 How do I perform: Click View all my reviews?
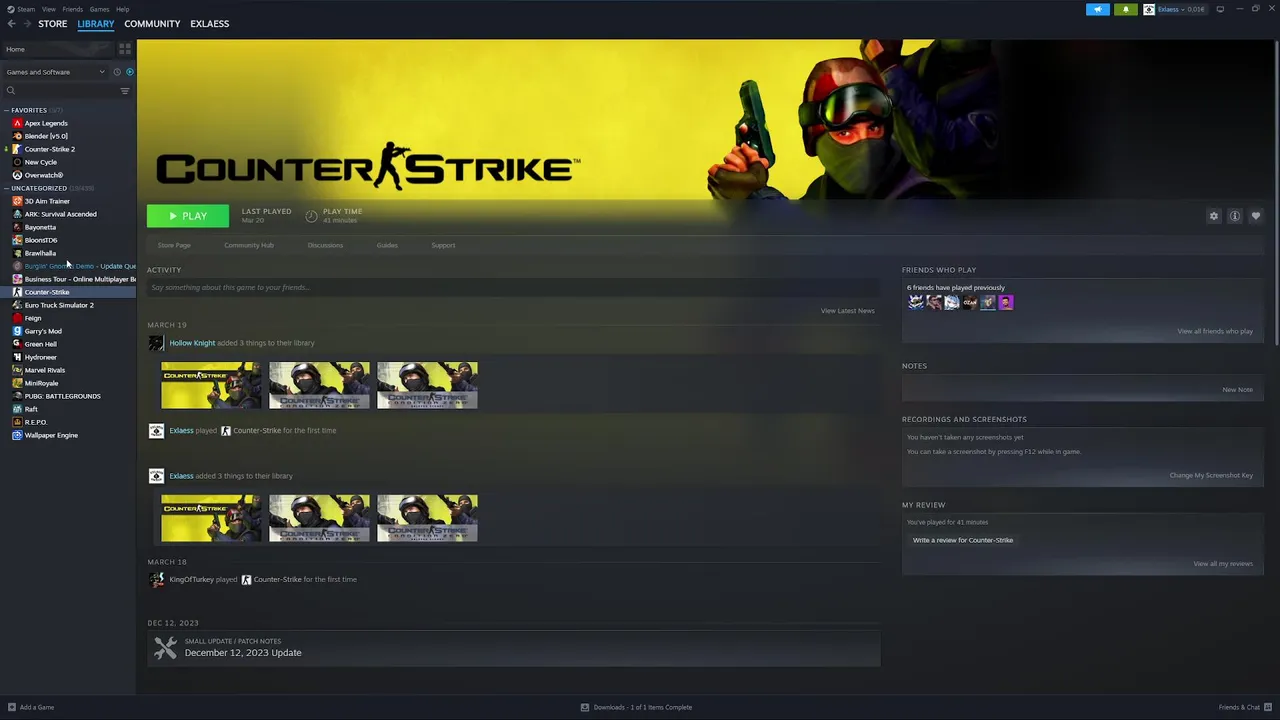[x=1223, y=563]
